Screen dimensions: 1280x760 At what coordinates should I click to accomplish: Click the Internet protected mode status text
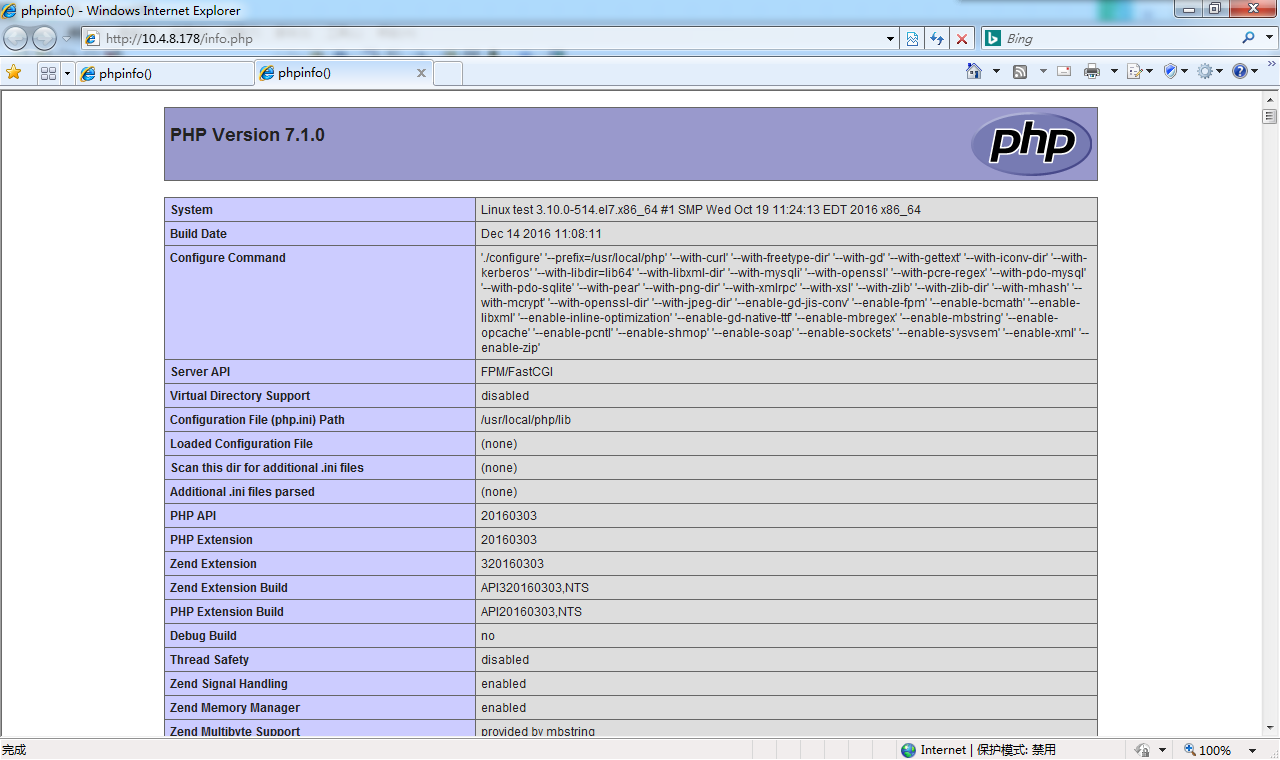pyautogui.click(x=988, y=750)
